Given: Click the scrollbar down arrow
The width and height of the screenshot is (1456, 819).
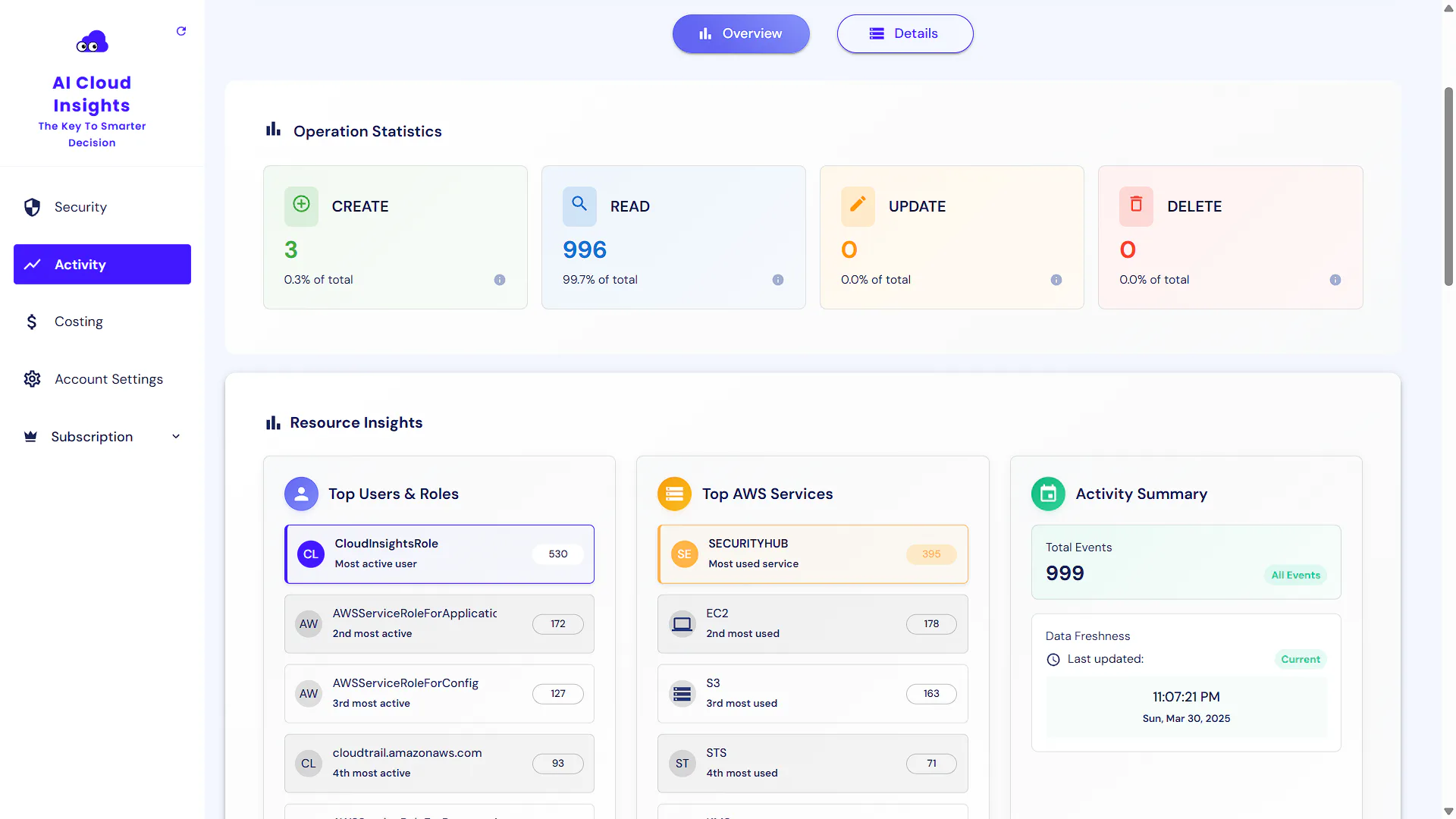Looking at the screenshot, I should [1448, 811].
